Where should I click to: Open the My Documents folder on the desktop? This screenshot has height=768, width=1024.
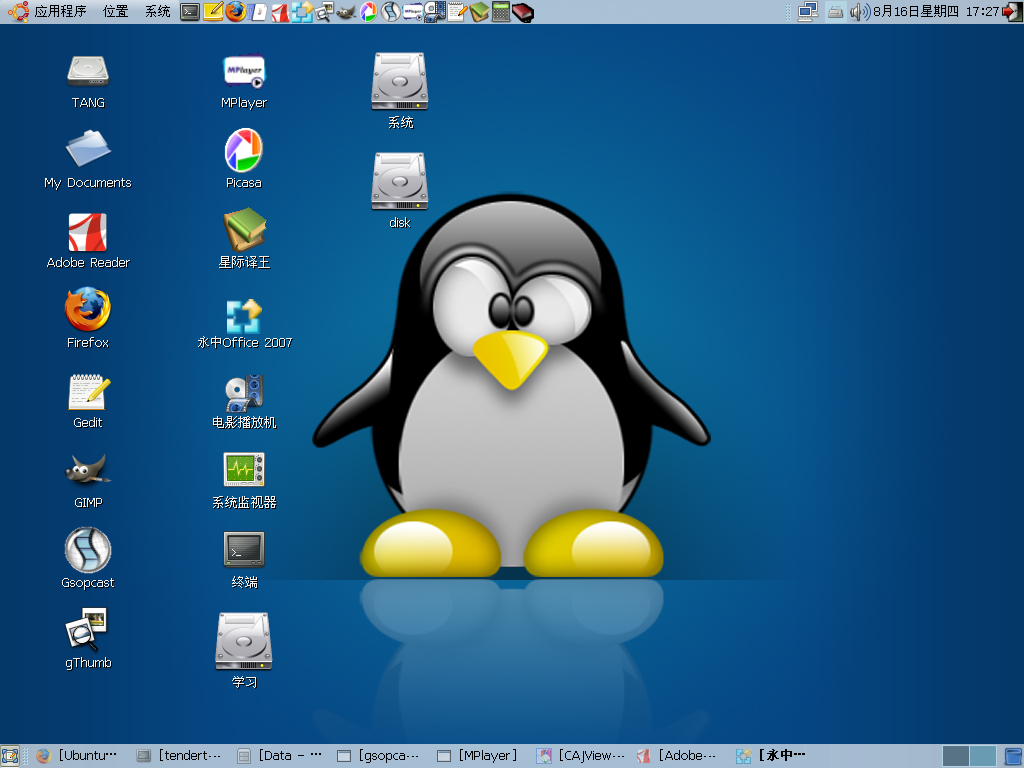[88, 149]
